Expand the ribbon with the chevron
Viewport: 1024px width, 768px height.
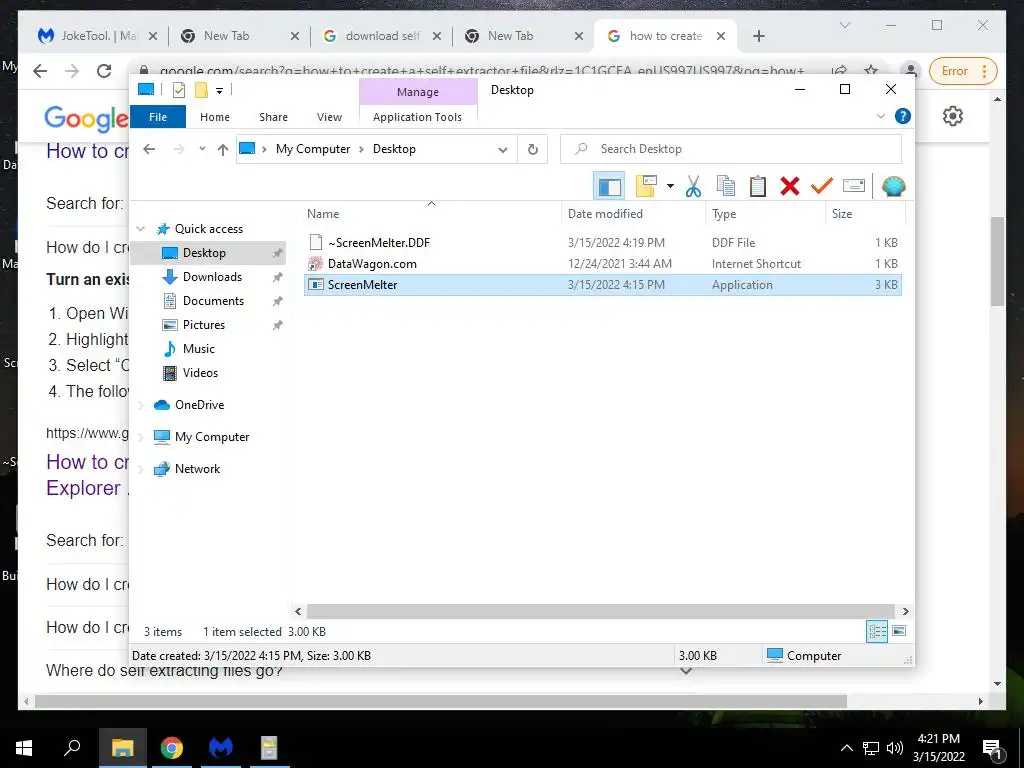880,116
